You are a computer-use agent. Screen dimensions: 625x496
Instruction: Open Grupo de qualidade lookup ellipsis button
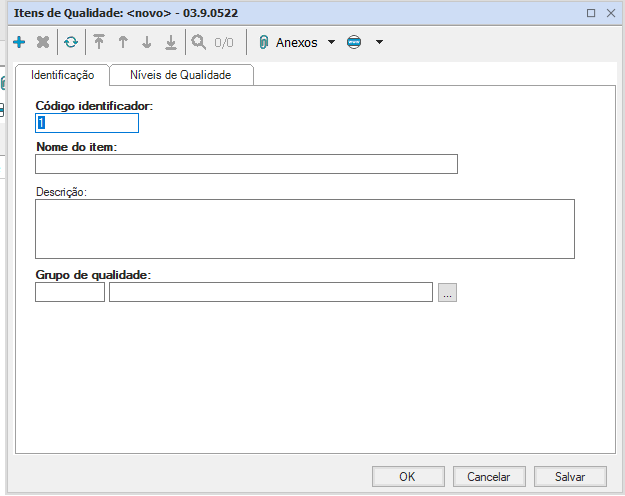coord(447,293)
